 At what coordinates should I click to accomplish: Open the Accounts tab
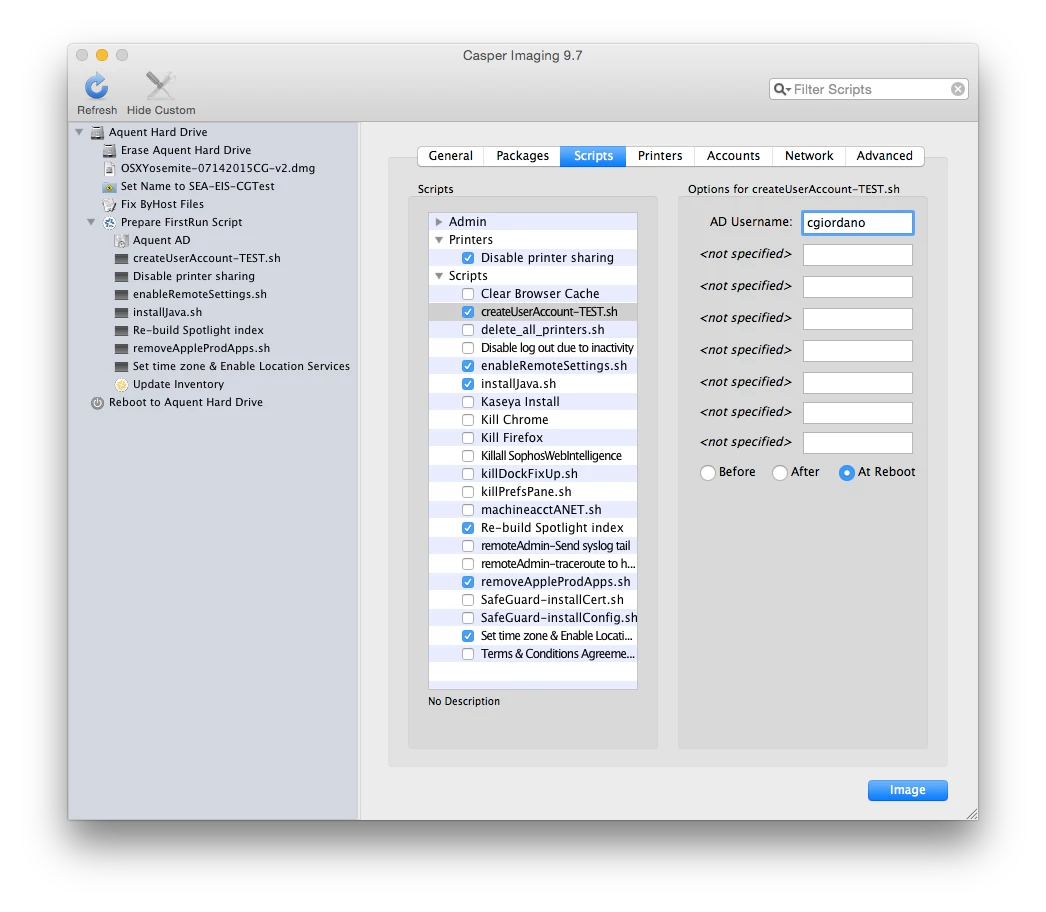click(x=733, y=156)
